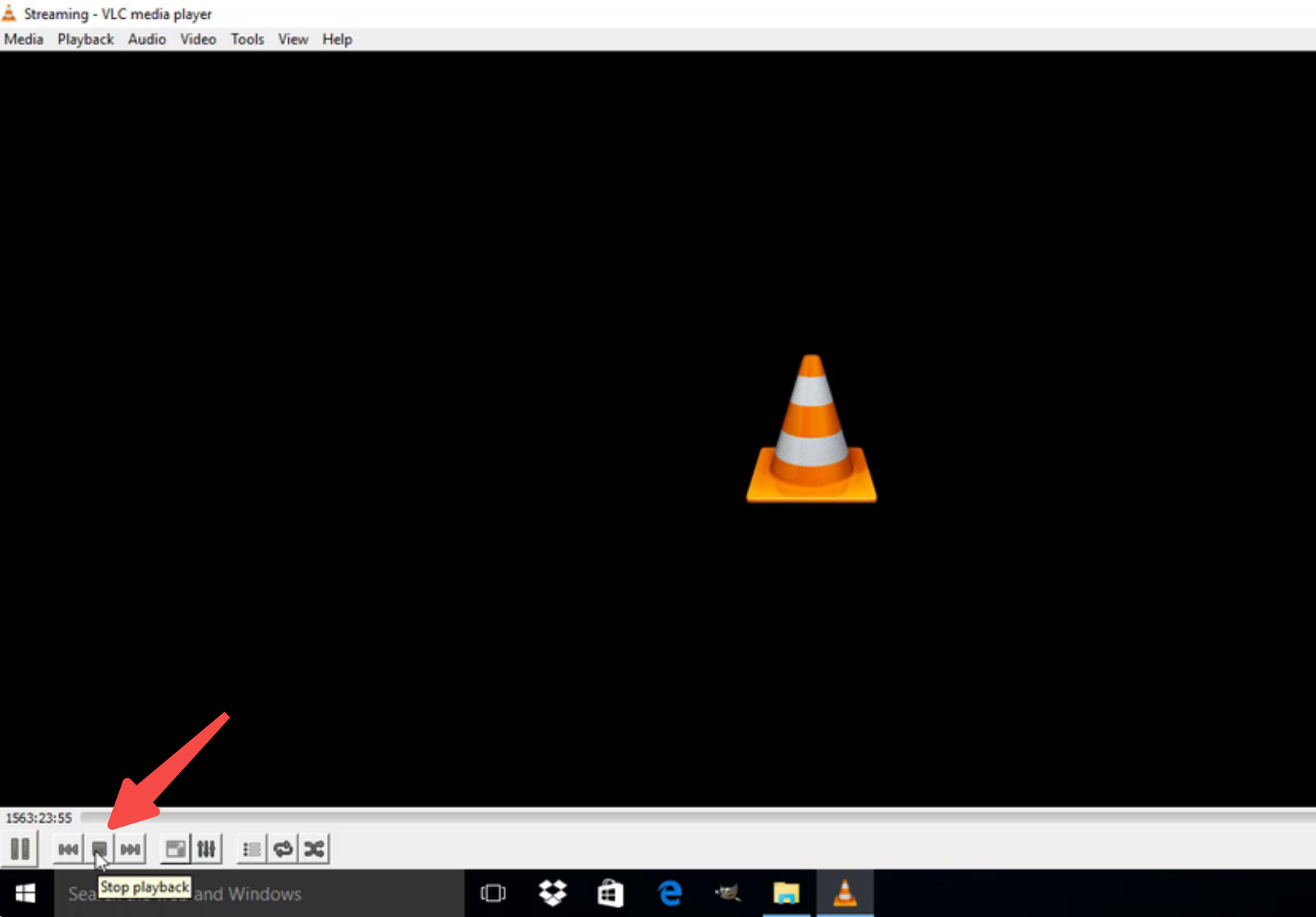Enable random shuffle playback
The height and width of the screenshot is (917, 1316).
(314, 848)
